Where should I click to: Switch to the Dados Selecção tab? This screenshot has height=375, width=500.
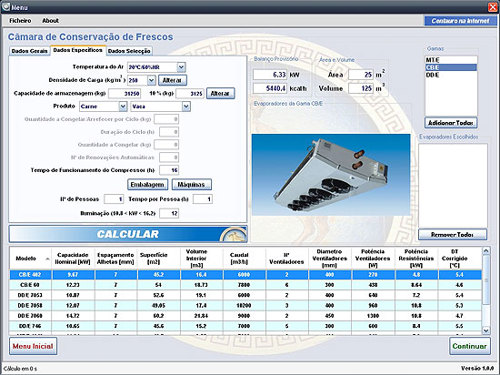click(129, 51)
